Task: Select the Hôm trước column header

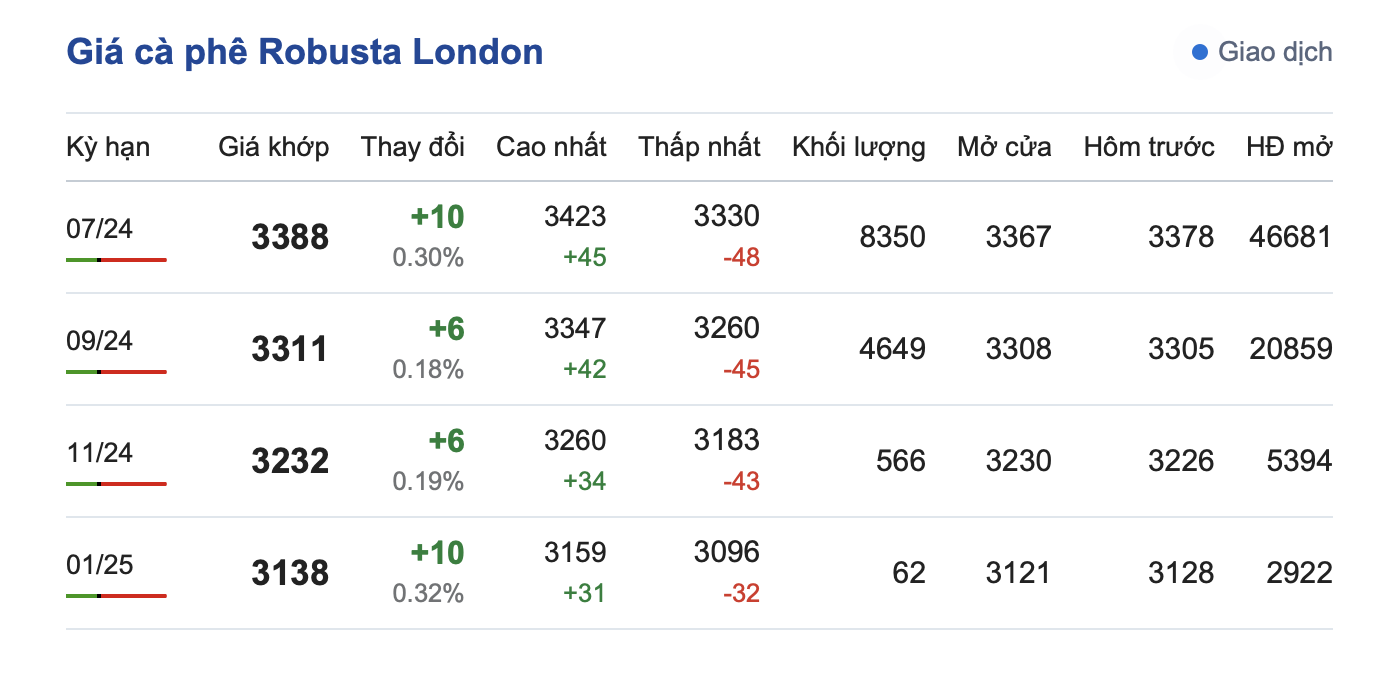Action: pyautogui.click(x=1149, y=147)
